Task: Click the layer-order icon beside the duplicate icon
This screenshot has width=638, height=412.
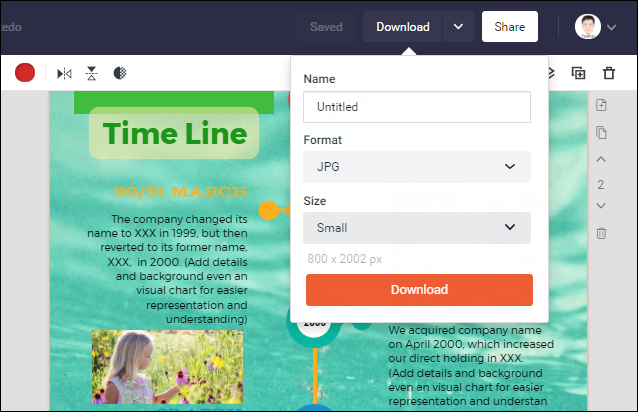Action: coord(551,73)
